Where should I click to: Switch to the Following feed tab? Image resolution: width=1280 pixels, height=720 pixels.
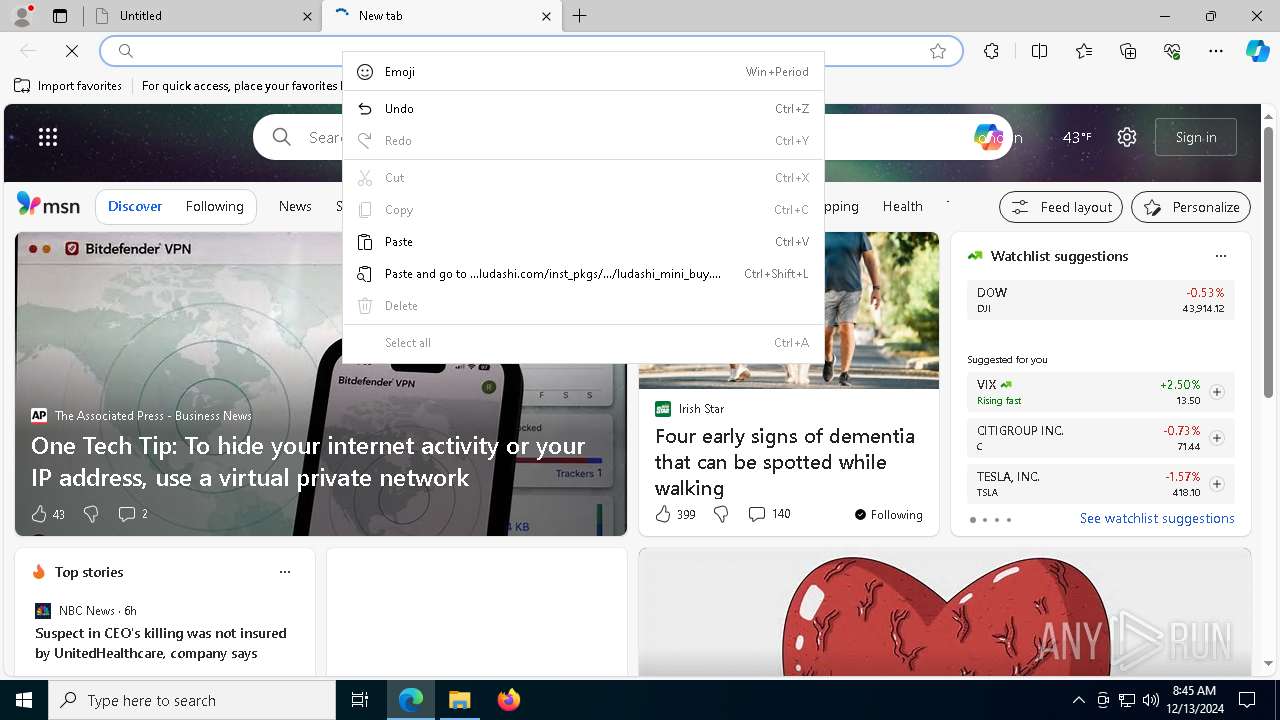pos(214,206)
